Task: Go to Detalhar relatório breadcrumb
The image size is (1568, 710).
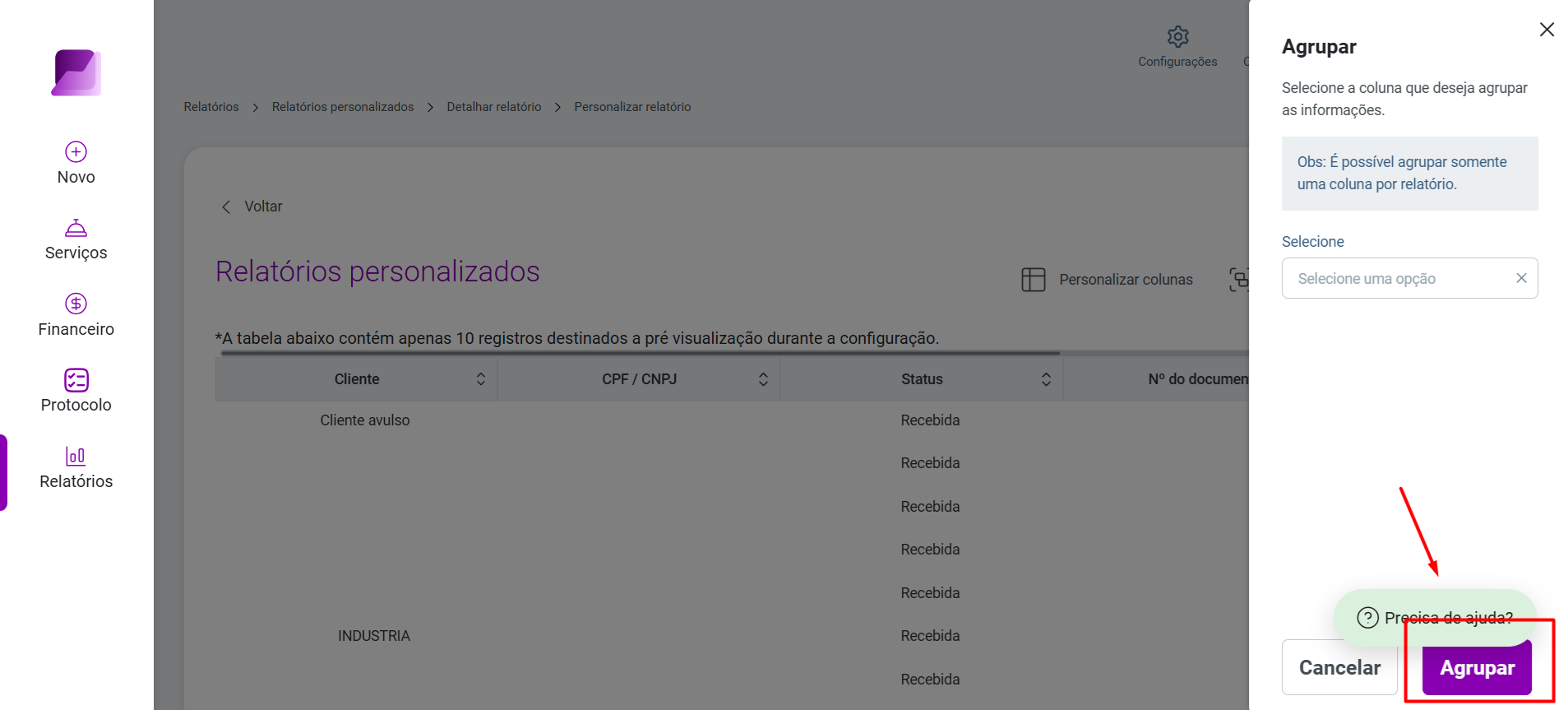Action: pos(494,107)
